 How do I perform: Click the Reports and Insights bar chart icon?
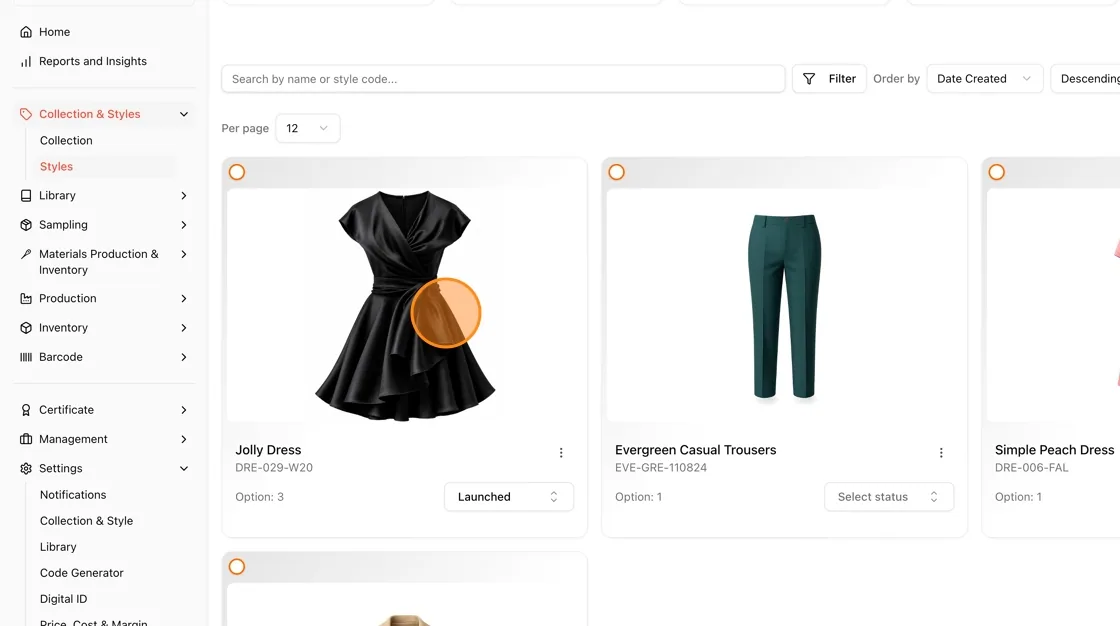point(26,61)
